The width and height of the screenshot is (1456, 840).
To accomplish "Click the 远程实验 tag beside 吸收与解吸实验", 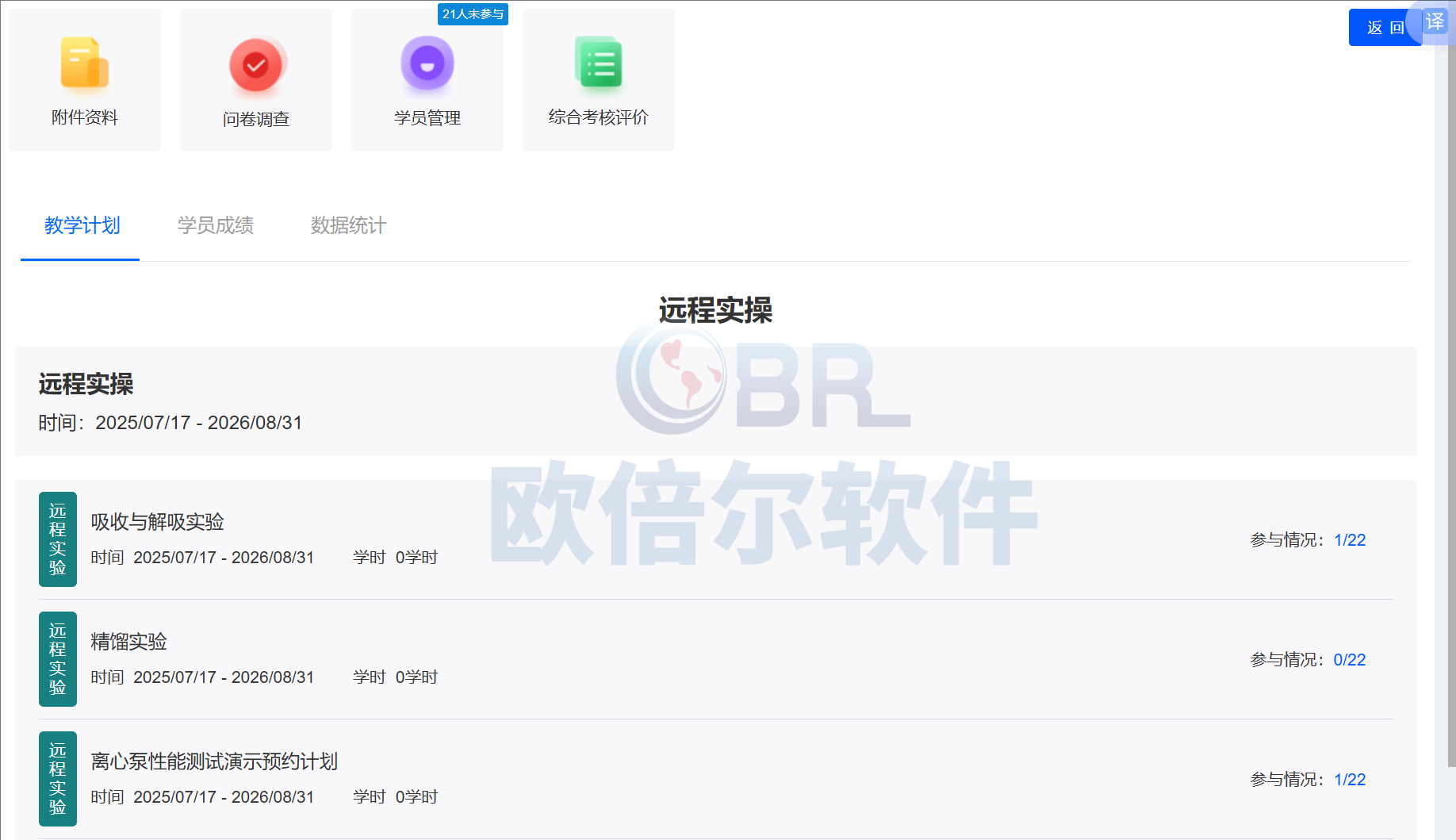I will tap(58, 539).
